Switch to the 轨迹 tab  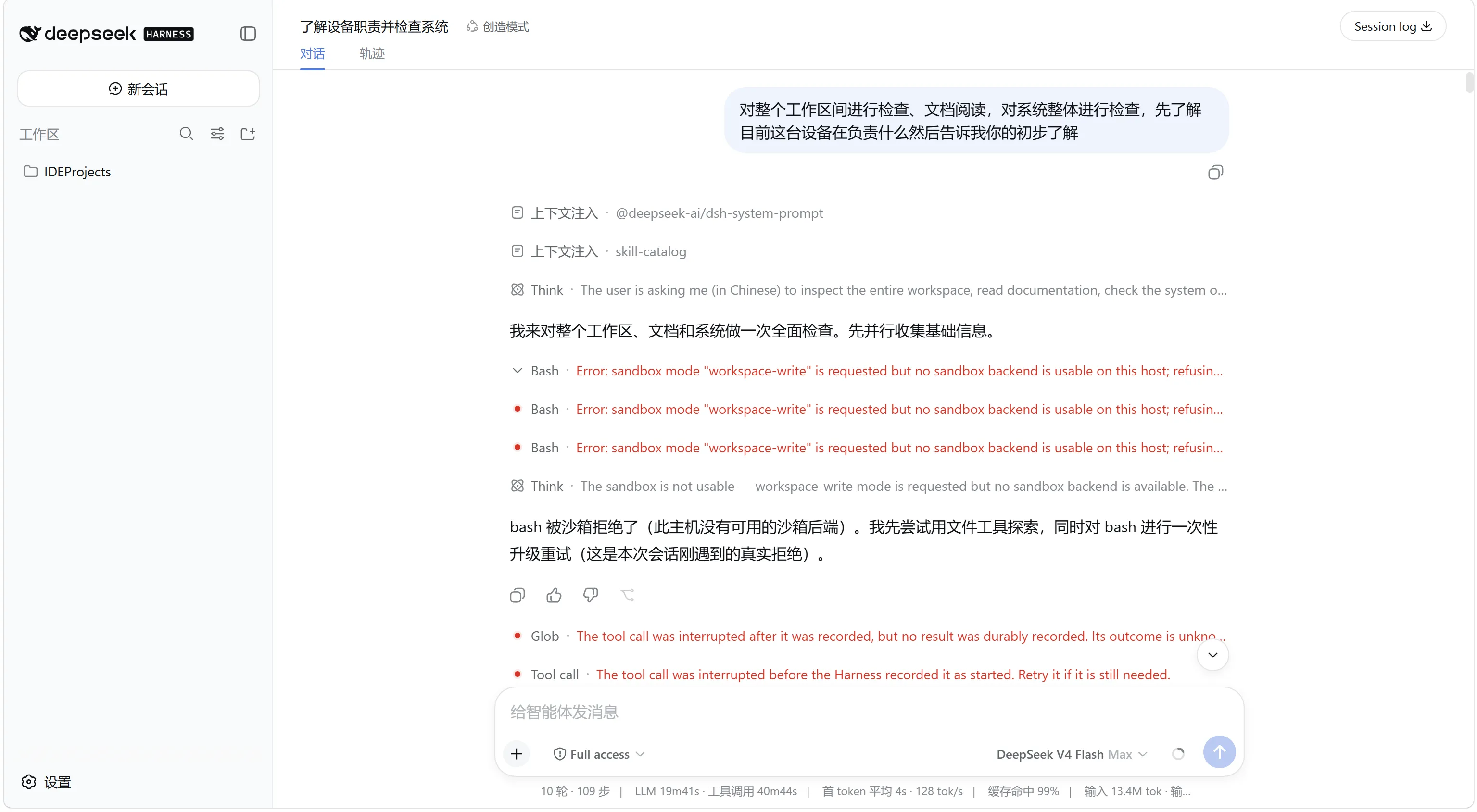(x=372, y=54)
